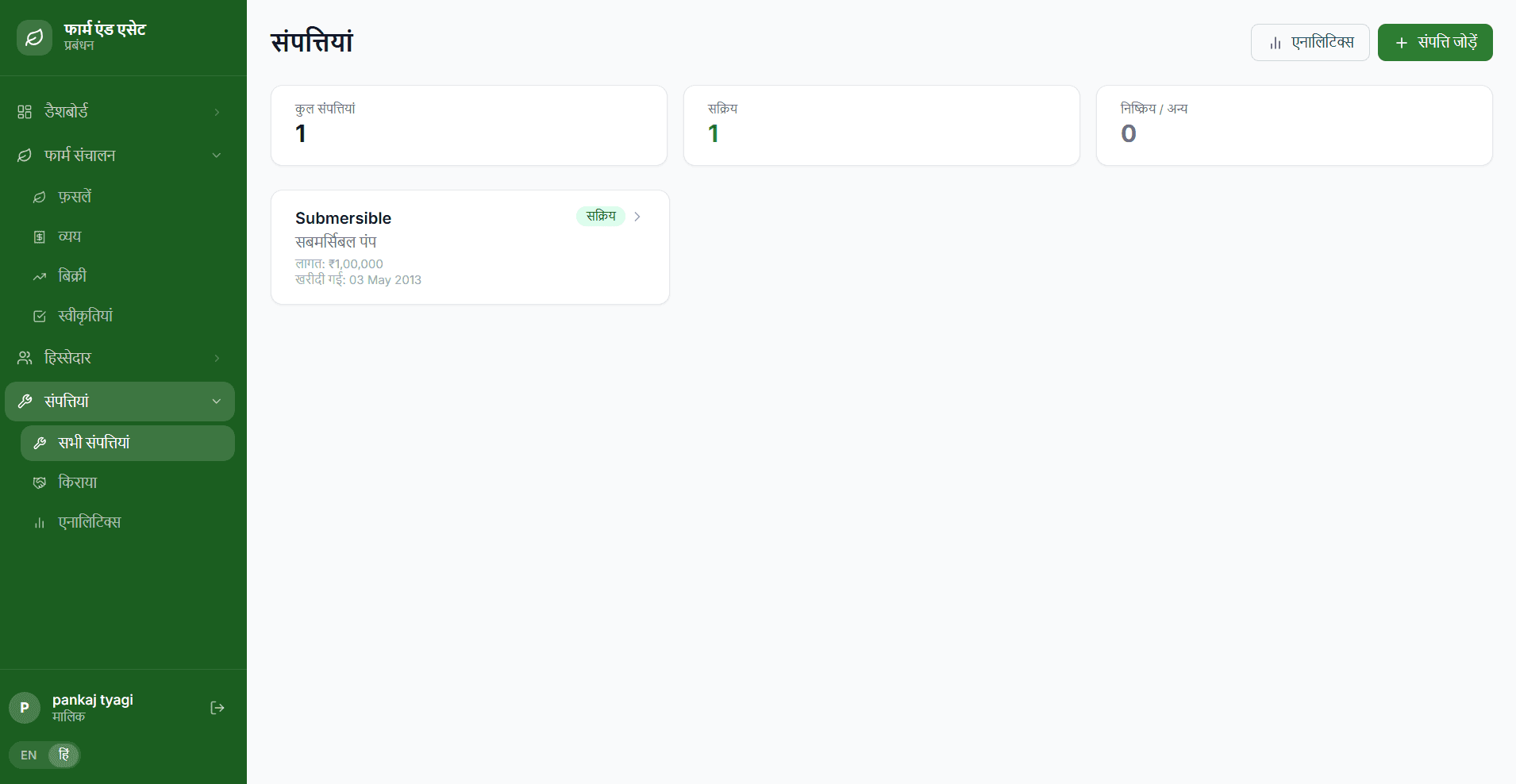Click the स्वीकृतियां check-square icon
1516x784 pixels.
(39, 316)
